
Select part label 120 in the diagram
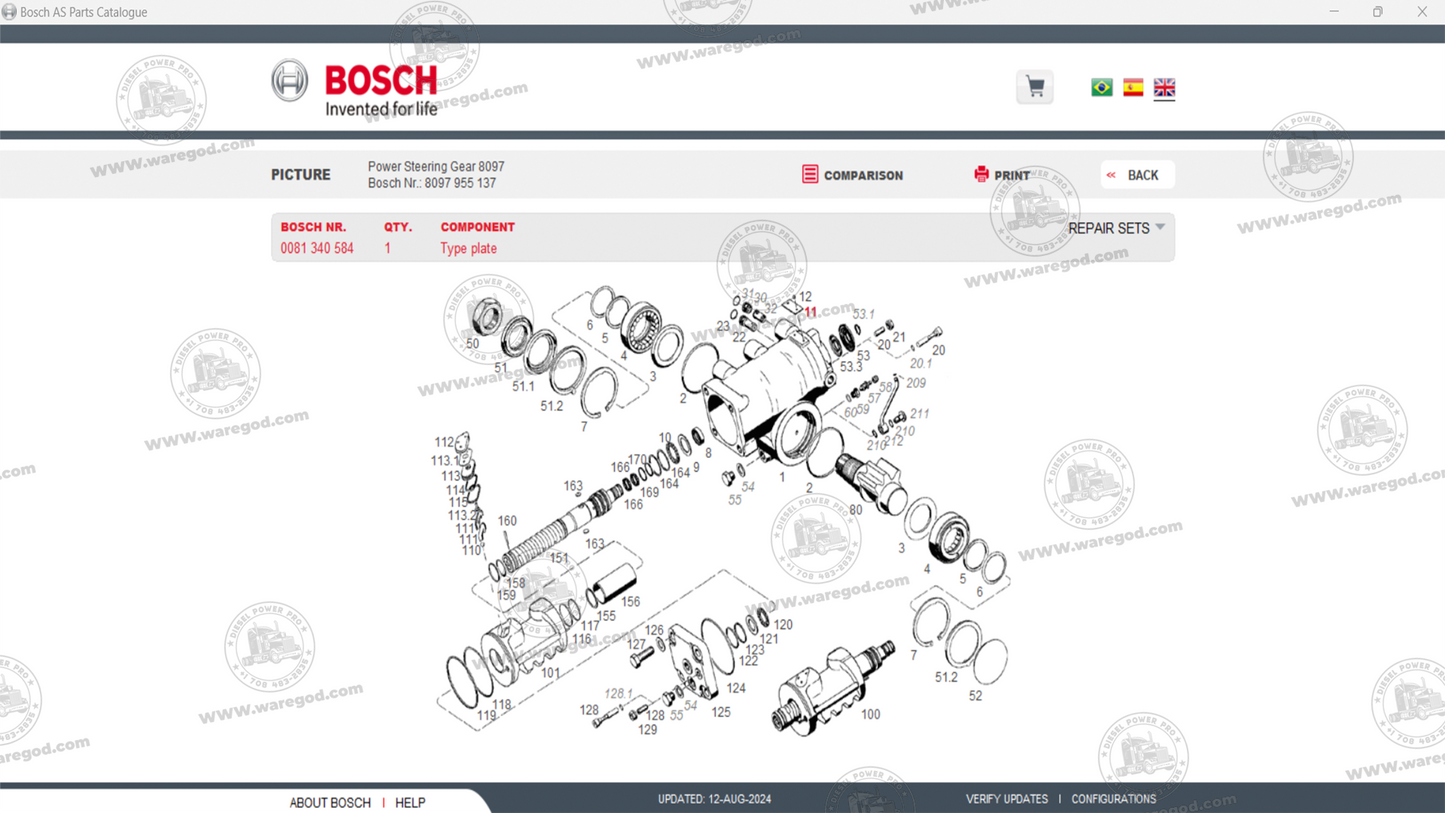(782, 624)
